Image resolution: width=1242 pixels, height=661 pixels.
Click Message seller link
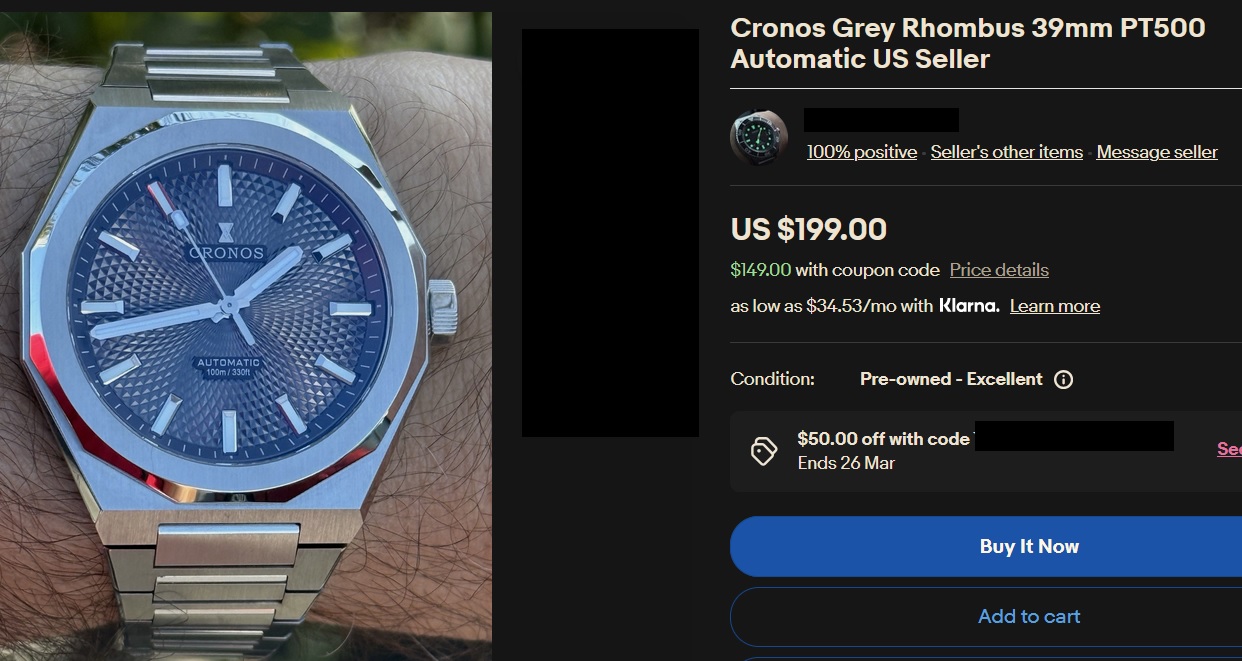pyautogui.click(x=1157, y=152)
